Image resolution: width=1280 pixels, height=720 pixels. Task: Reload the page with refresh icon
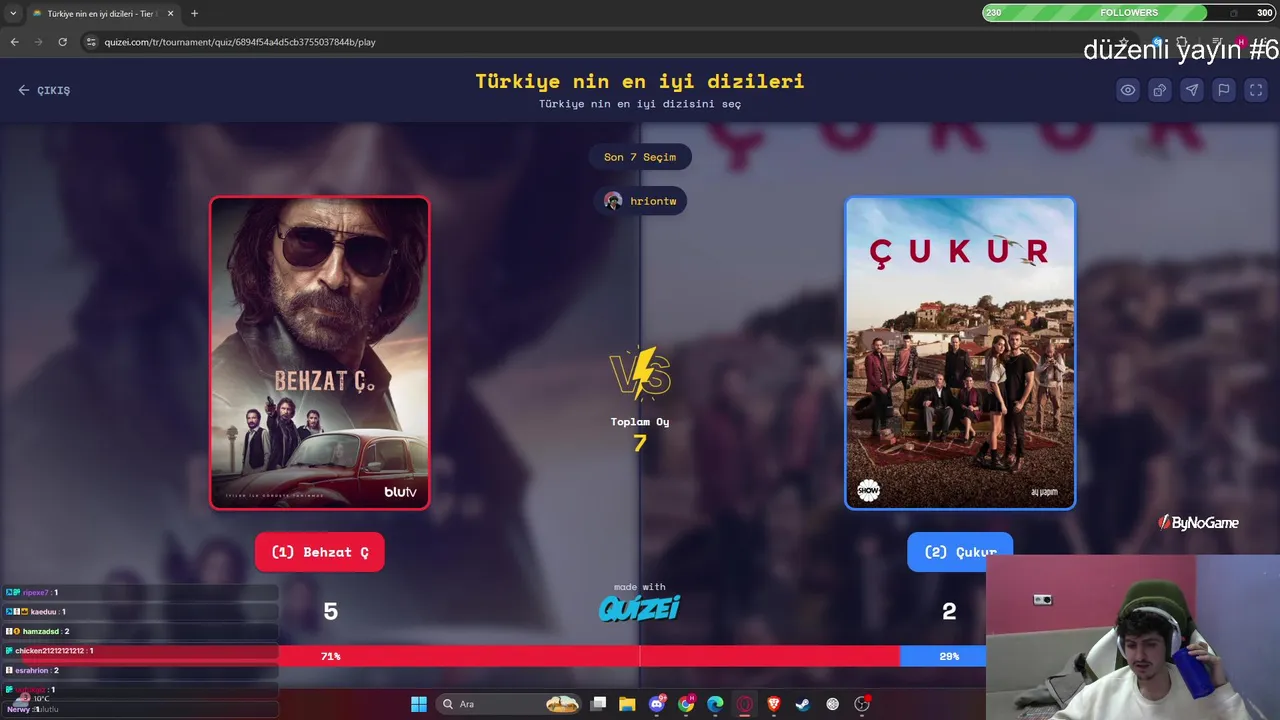[62, 42]
